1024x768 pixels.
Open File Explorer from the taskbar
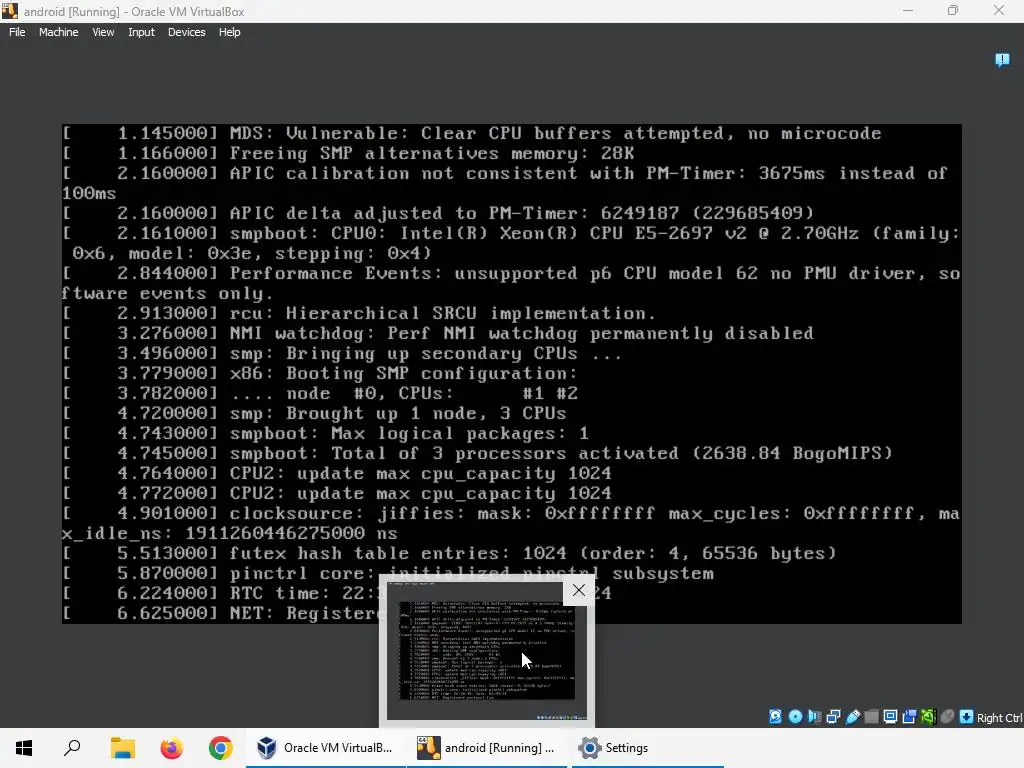(x=122, y=748)
